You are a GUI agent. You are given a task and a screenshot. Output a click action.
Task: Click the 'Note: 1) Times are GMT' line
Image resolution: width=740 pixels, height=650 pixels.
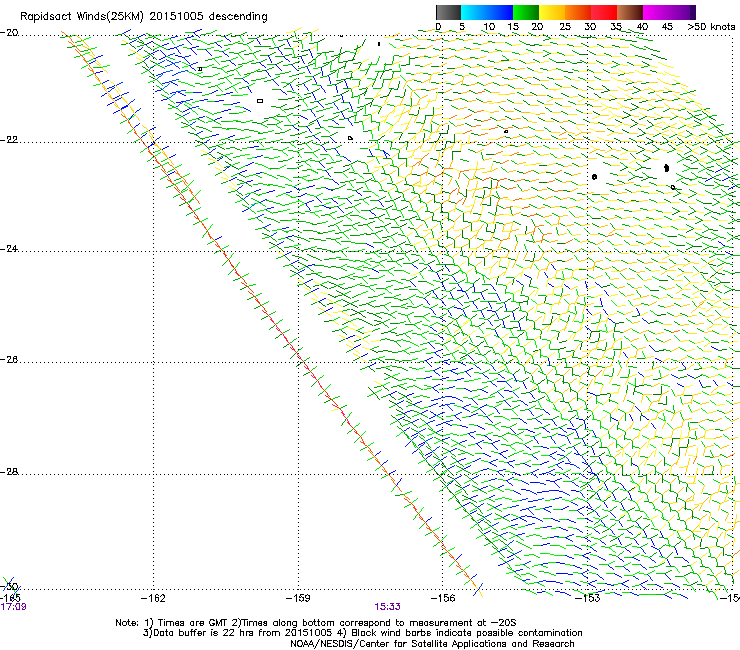click(315, 623)
